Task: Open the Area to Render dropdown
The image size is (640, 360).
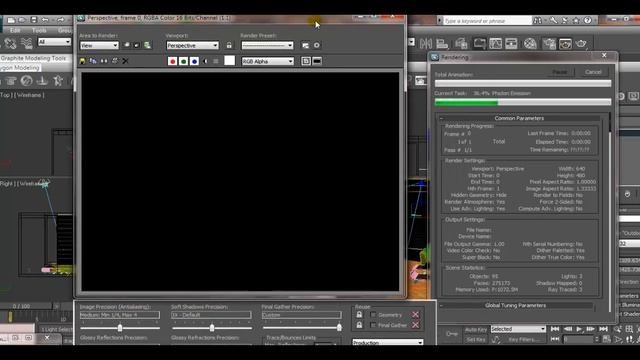Action: click(x=99, y=45)
